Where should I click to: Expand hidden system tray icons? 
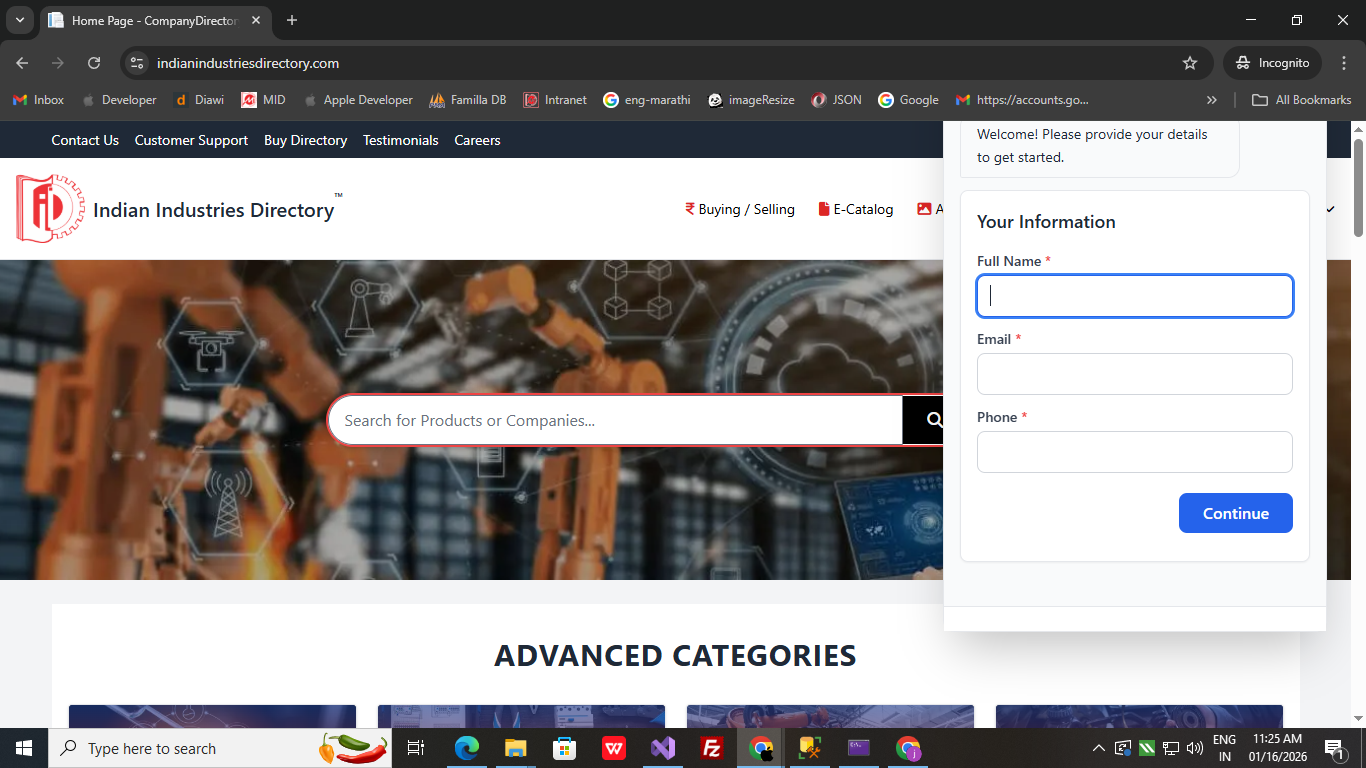point(1098,748)
